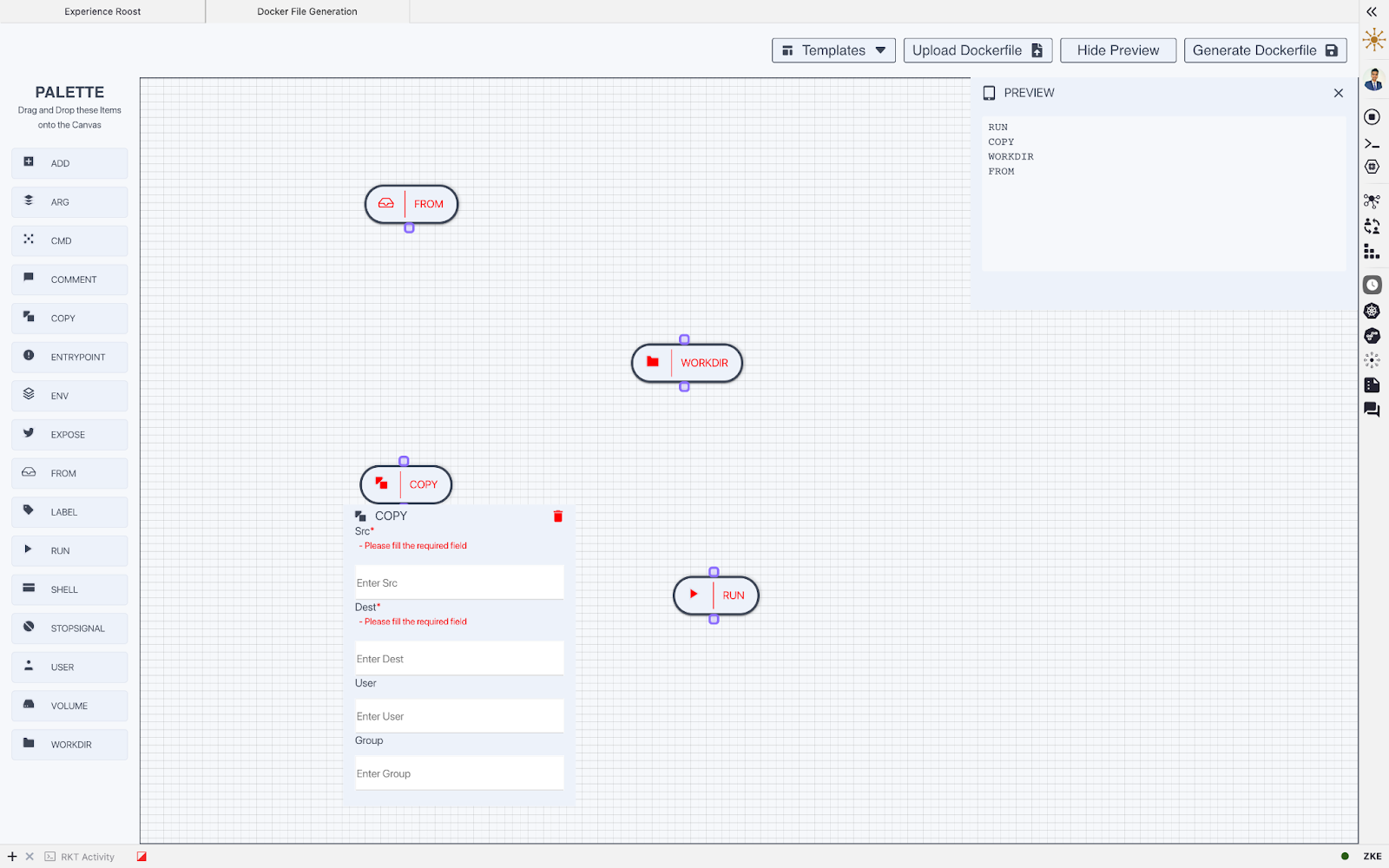Open the terminal icon in right sidebar

click(x=1373, y=143)
